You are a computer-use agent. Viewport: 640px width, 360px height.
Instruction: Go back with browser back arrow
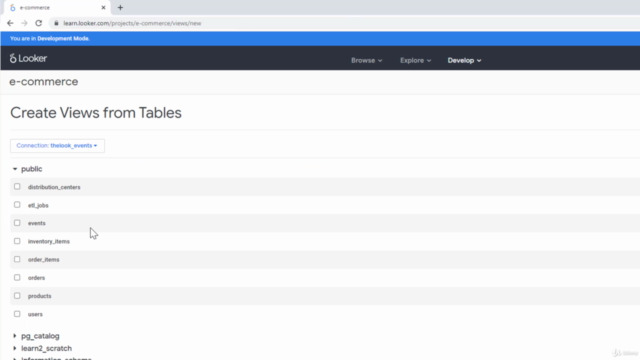pyautogui.click(x=10, y=23)
